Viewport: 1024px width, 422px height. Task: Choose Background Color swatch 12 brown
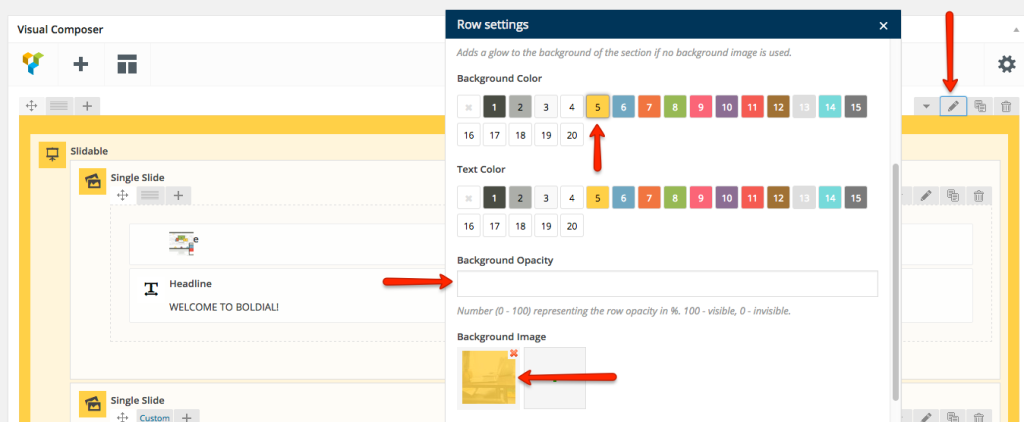point(778,106)
